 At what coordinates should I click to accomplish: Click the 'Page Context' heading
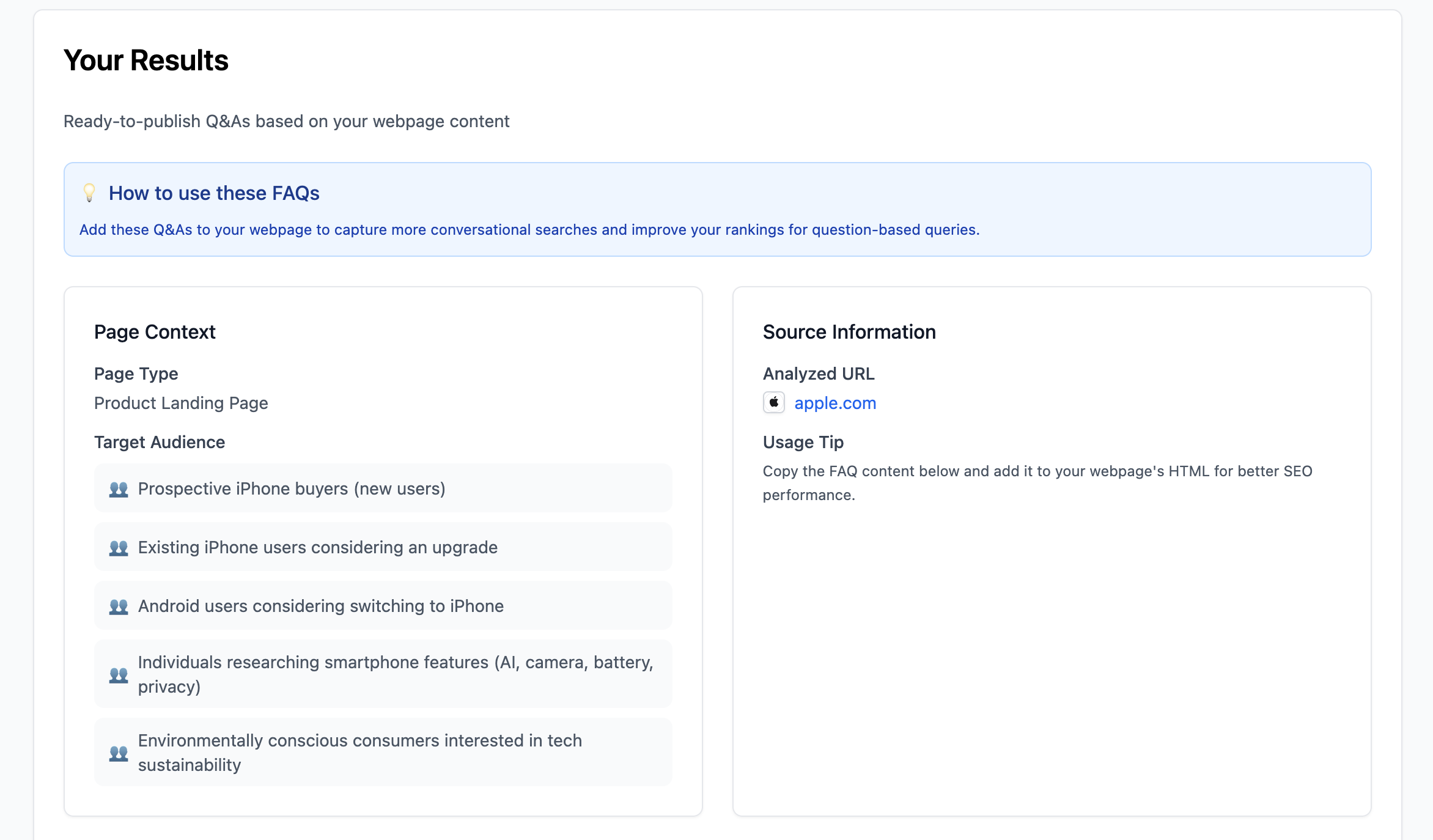[155, 332]
